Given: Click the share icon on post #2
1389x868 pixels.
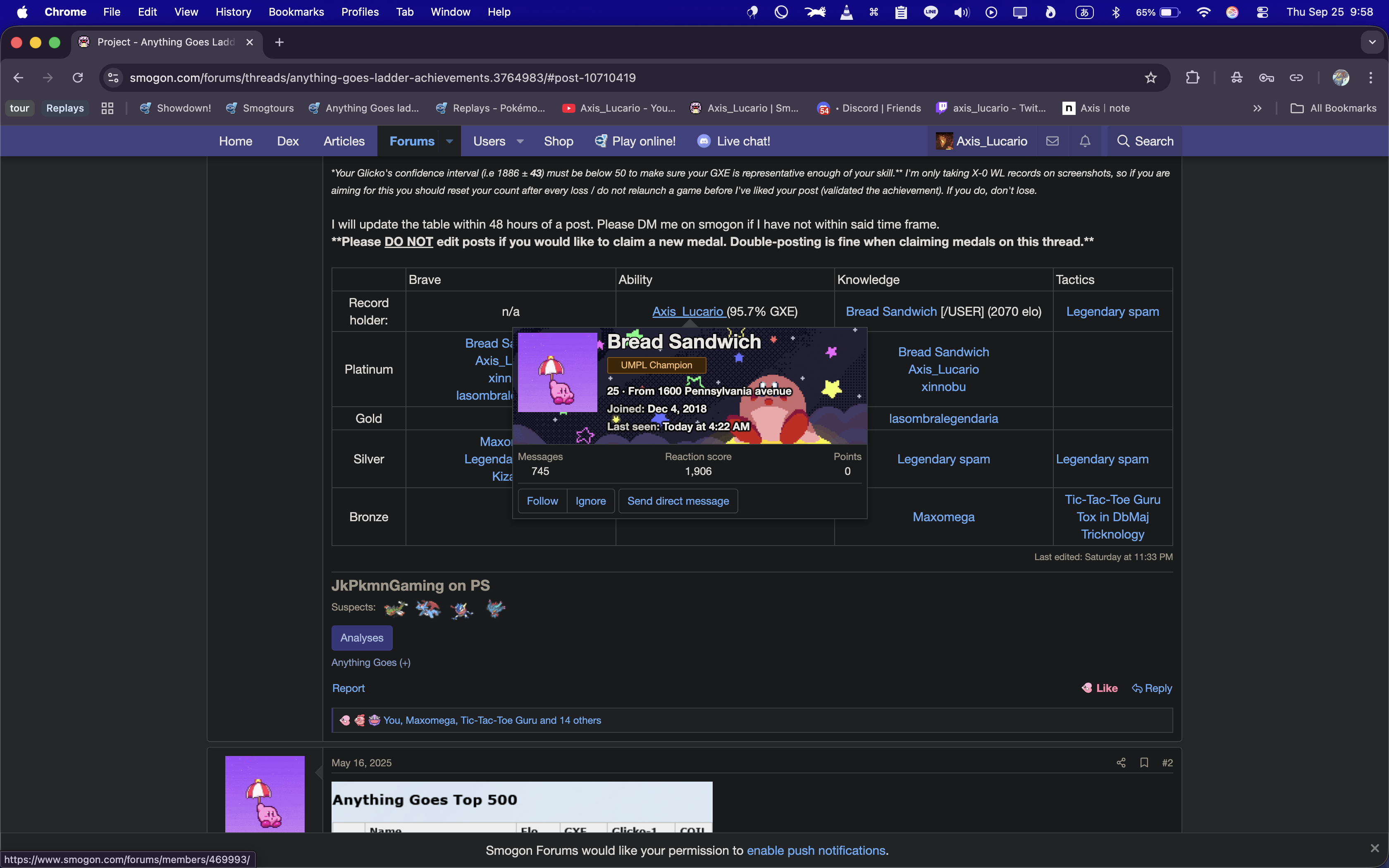Looking at the screenshot, I should pyautogui.click(x=1120, y=762).
